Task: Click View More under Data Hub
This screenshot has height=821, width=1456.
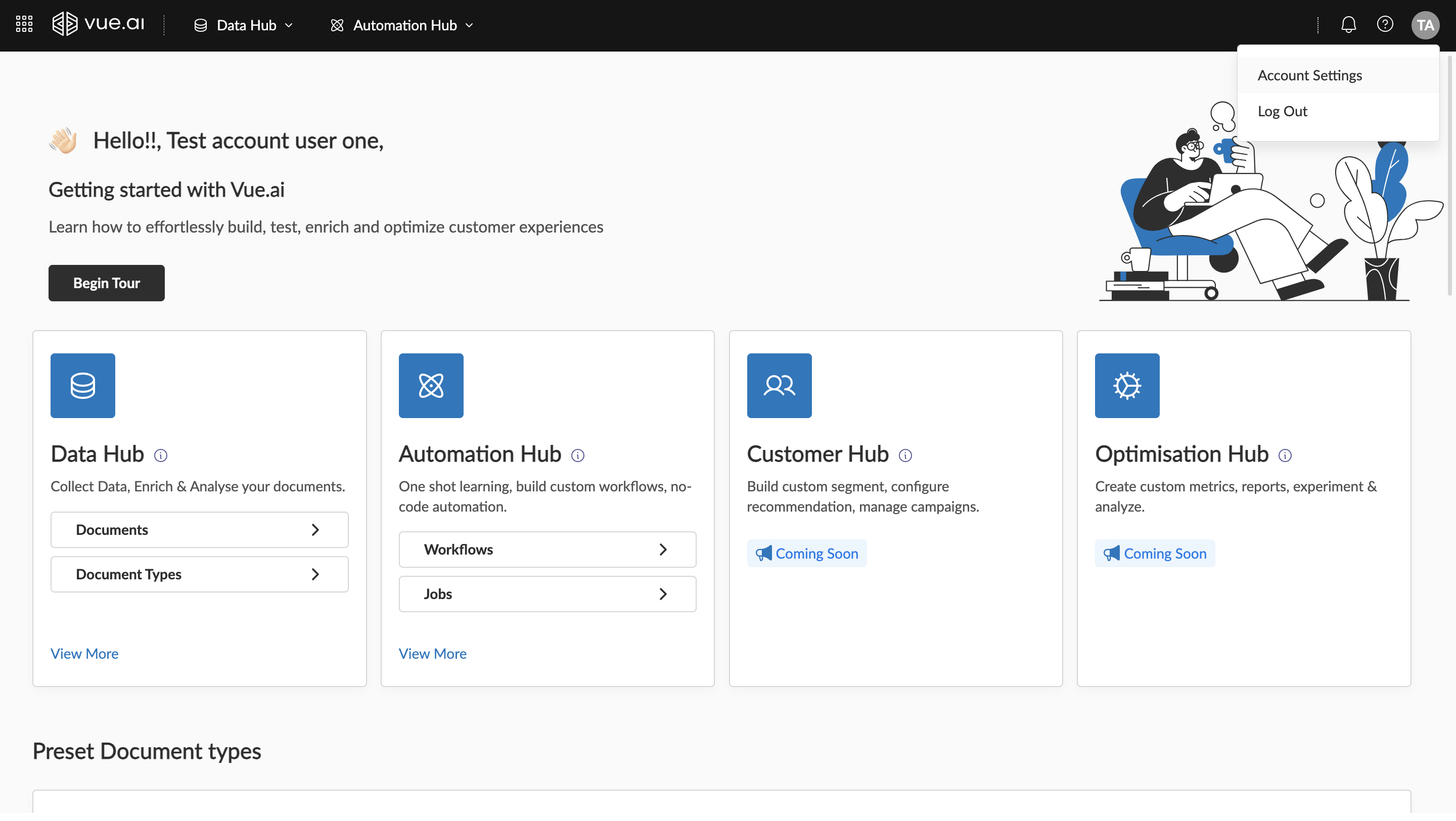Action: [x=84, y=653]
